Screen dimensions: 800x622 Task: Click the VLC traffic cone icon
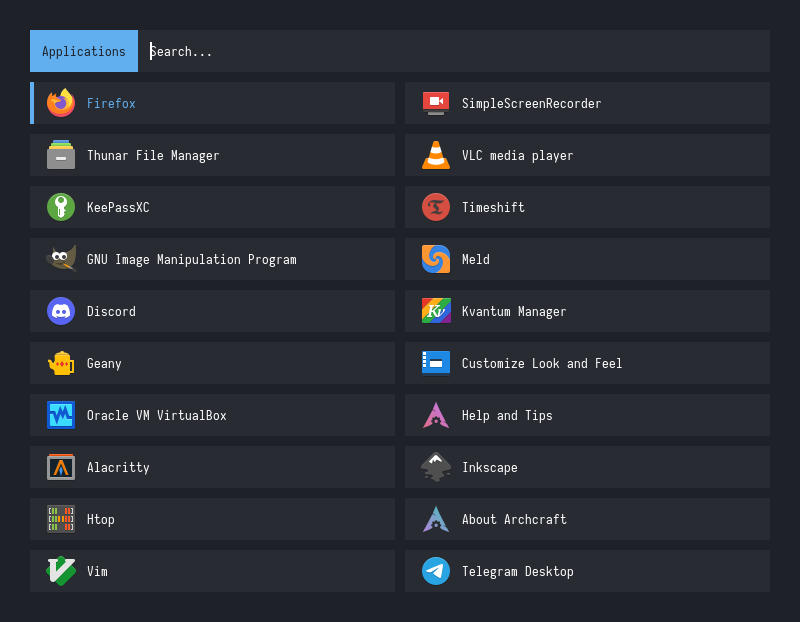(436, 155)
